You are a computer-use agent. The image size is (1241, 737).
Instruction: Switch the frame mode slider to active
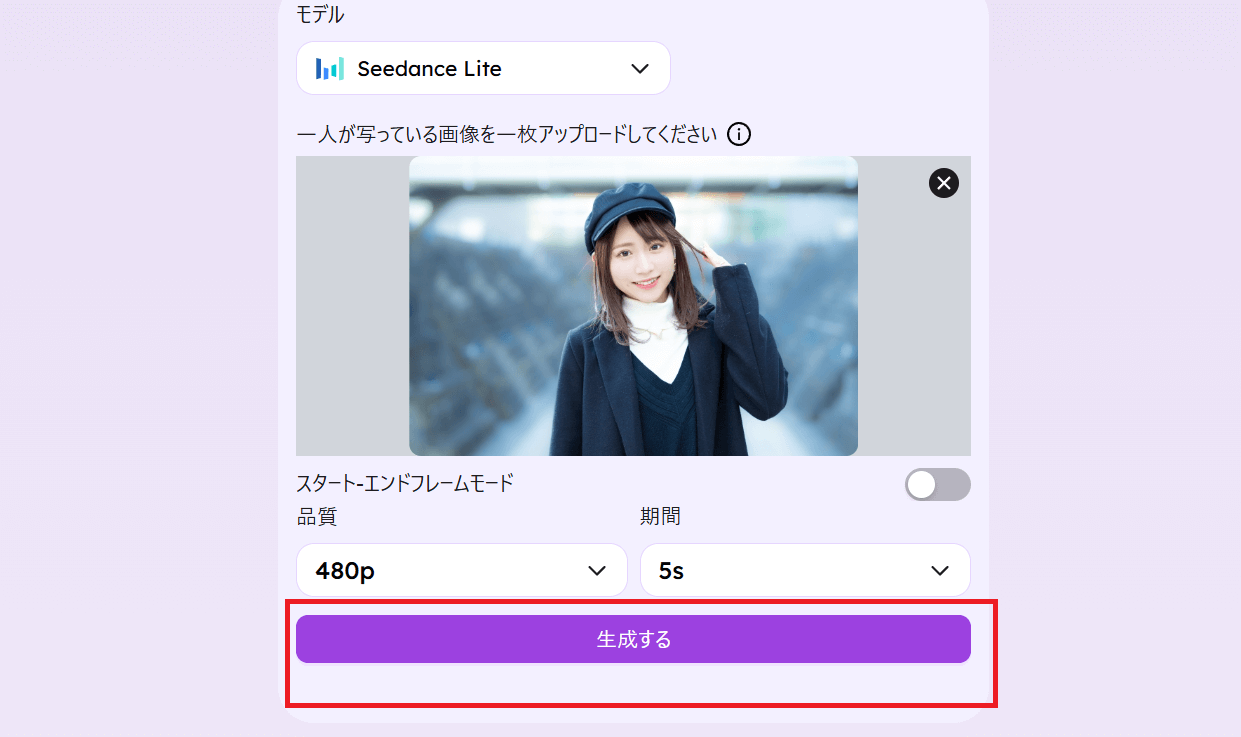pyautogui.click(x=937, y=484)
